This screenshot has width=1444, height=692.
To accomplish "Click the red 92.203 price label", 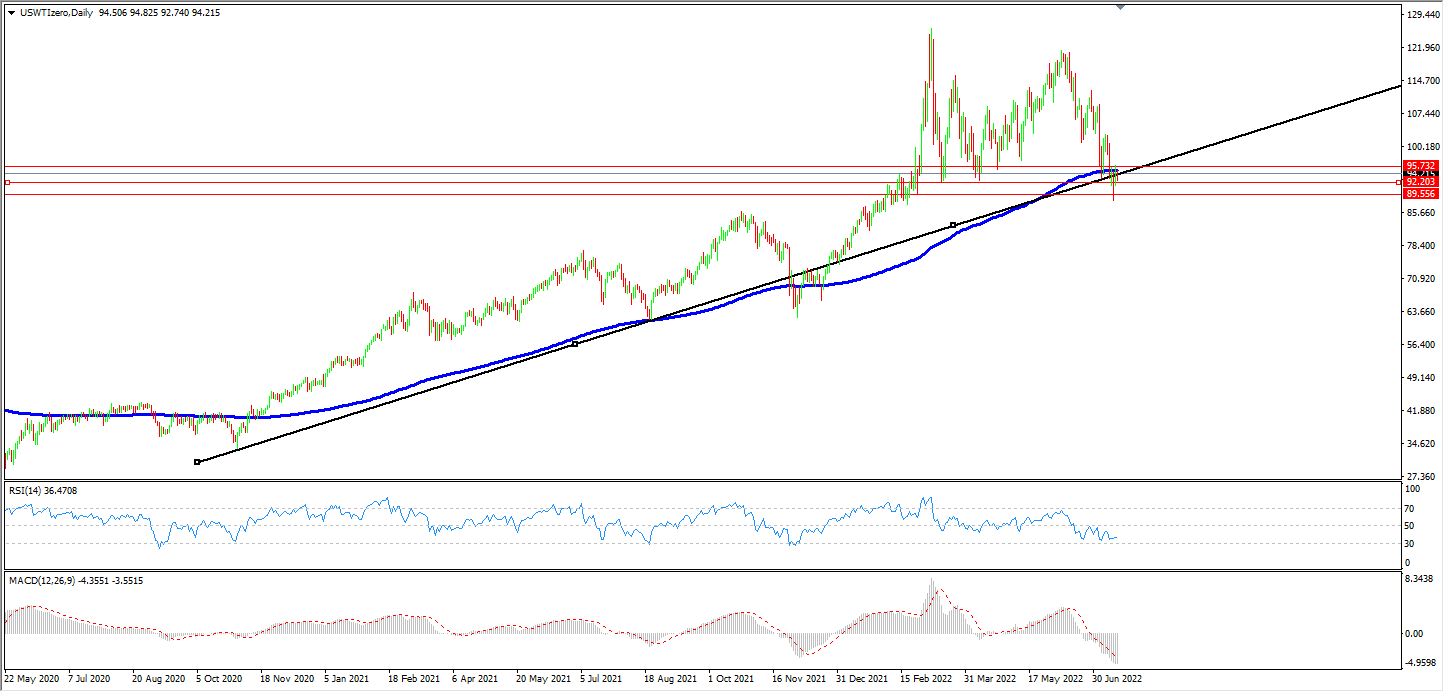I will (1420, 182).
